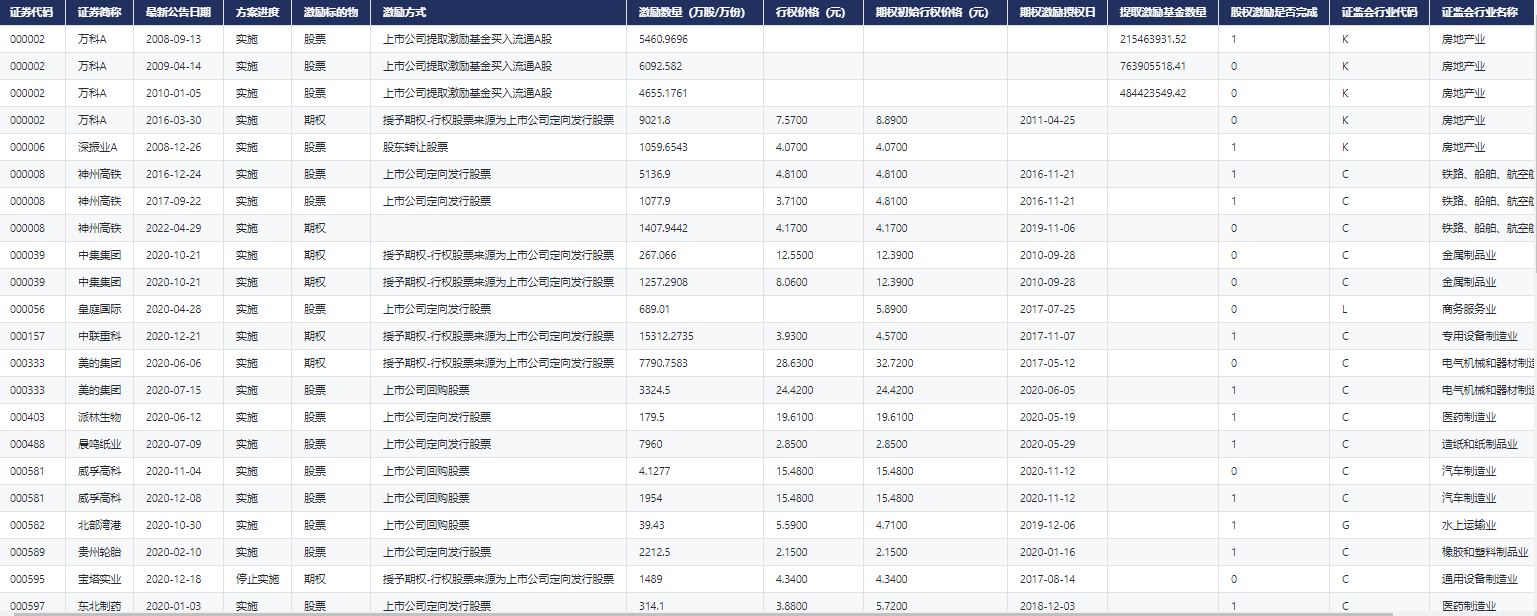The image size is (1537, 616).
Task: Click the company name 派林生物
Action: pyautogui.click(x=99, y=417)
